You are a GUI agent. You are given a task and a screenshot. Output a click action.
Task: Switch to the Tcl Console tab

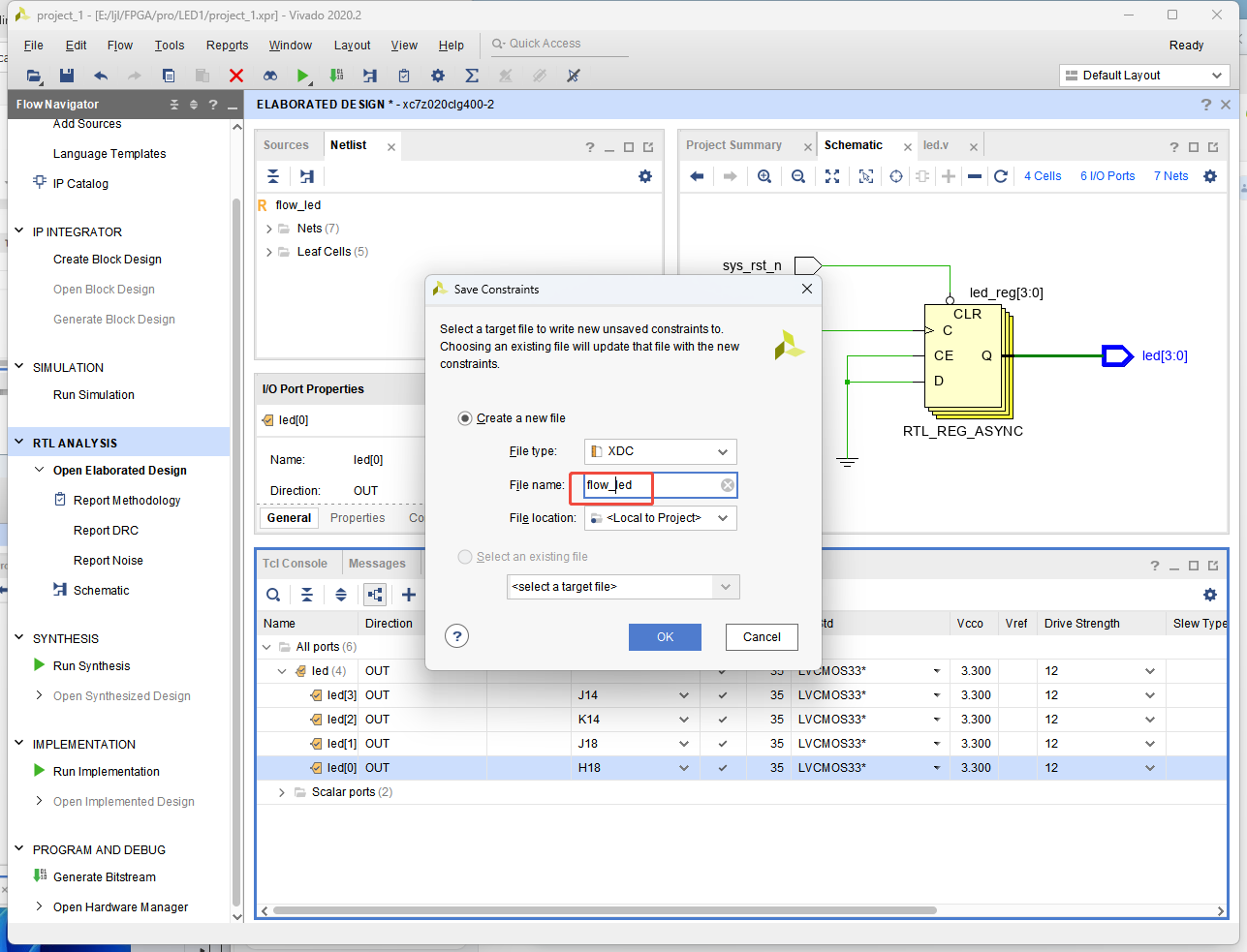click(x=295, y=564)
